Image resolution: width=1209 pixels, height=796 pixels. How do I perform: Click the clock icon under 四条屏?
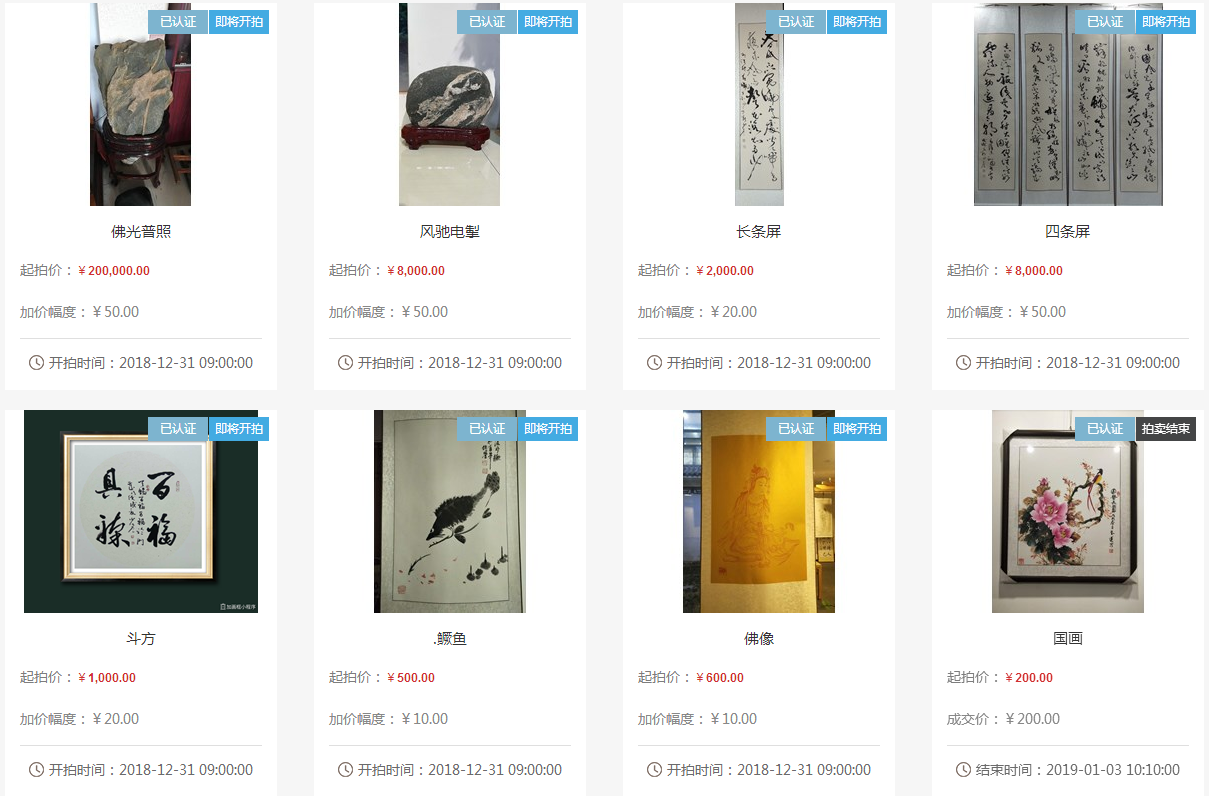click(x=963, y=363)
